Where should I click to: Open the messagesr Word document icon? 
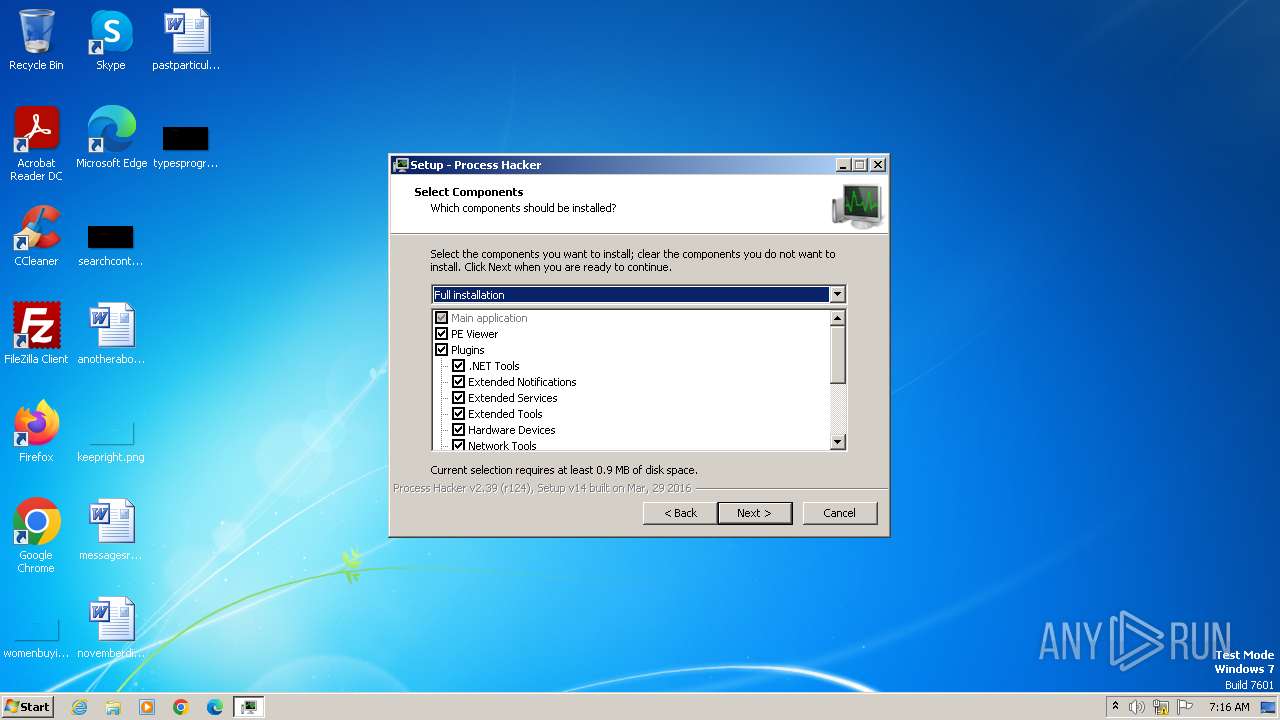[x=111, y=530]
